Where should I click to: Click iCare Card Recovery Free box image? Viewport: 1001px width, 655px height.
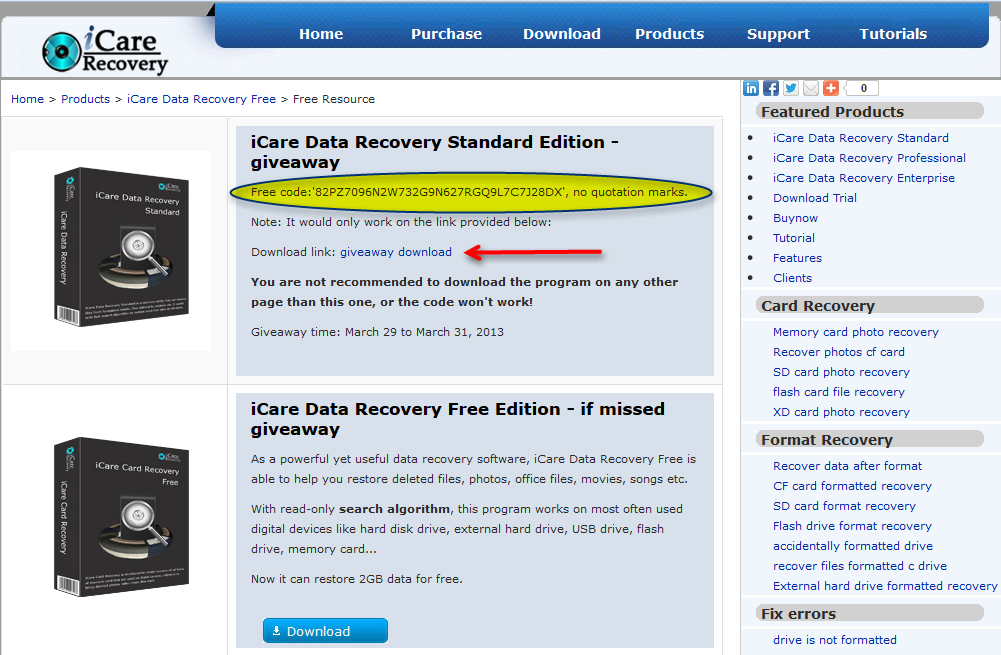tap(121, 517)
